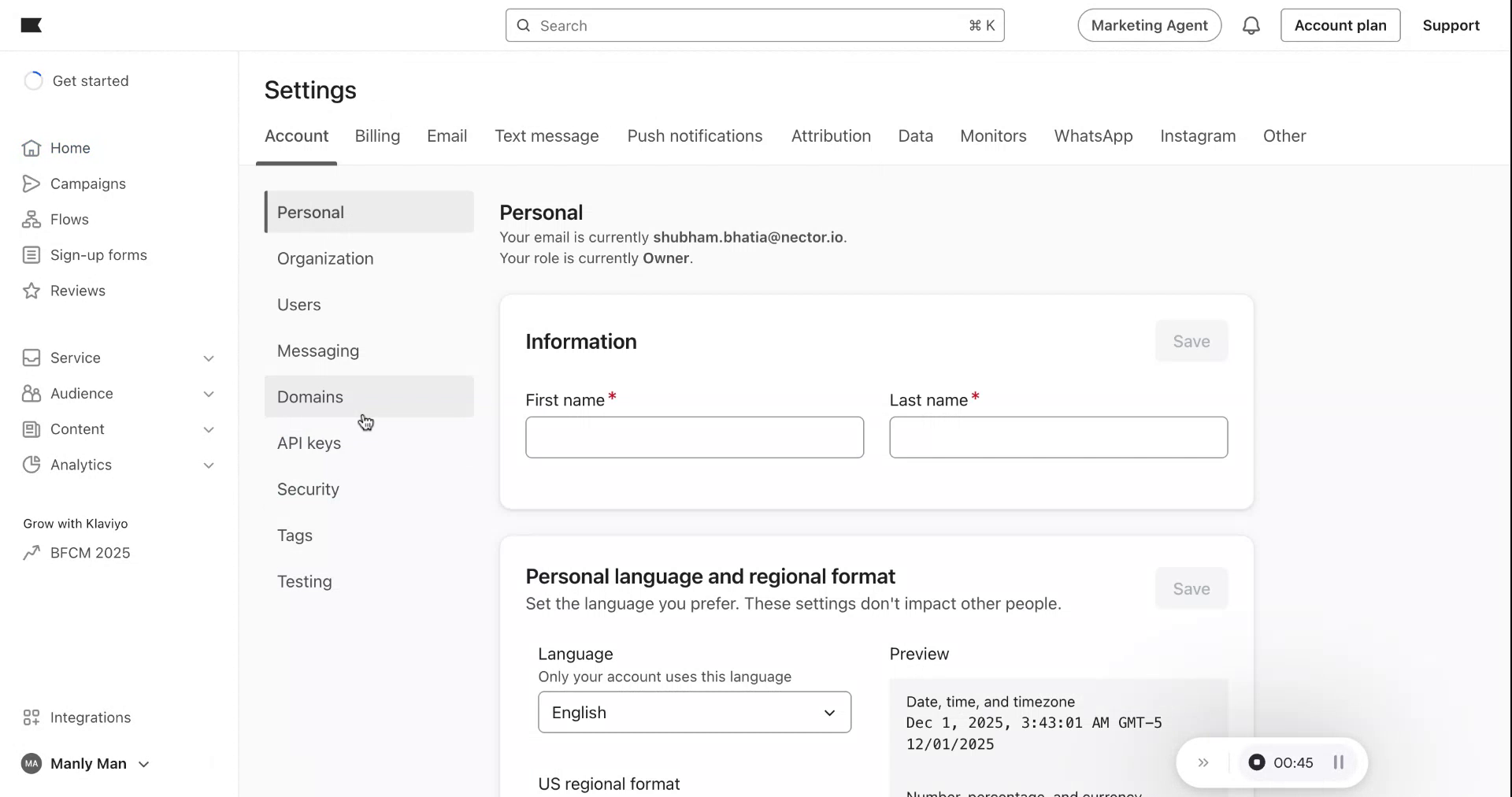
Task: Select the Flows sidebar icon
Action: 30,220
